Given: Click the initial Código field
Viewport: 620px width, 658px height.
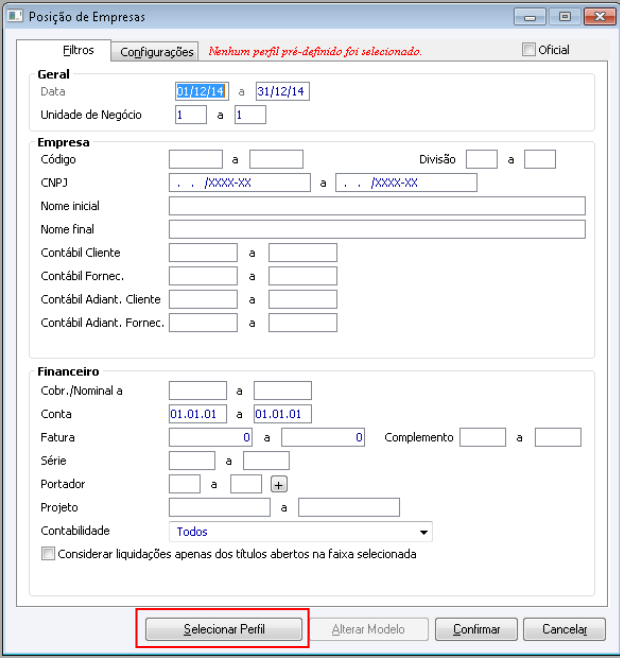Looking at the screenshot, I should coord(196,159).
